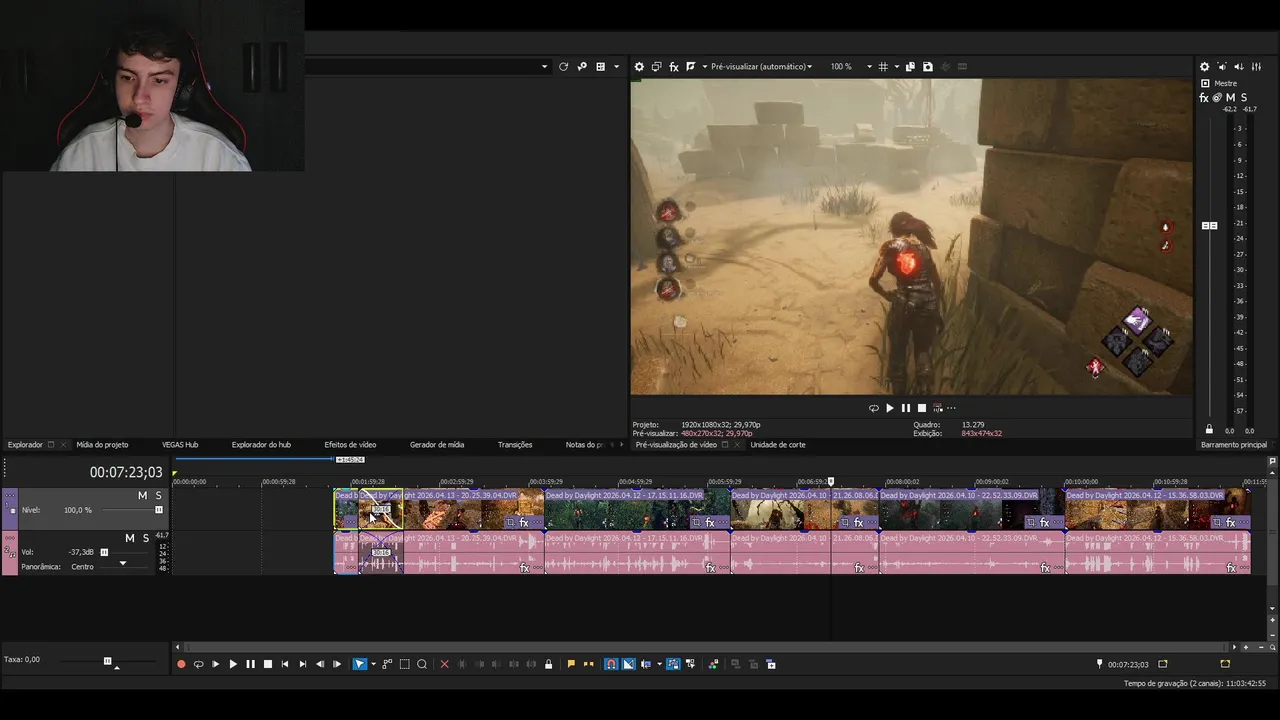Open Split Screen View dropdown arrow

704,67
